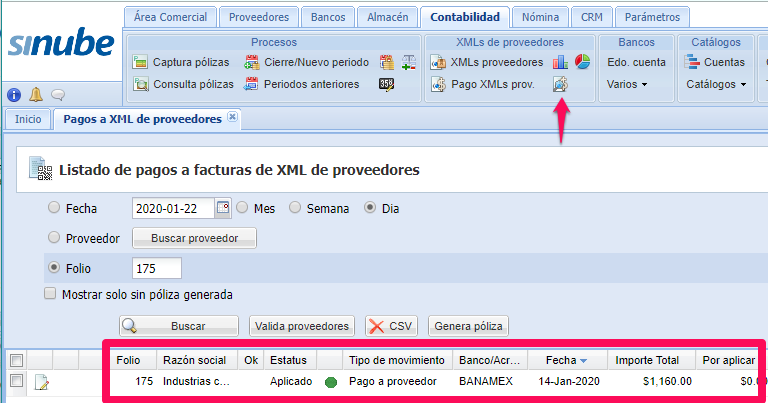Open Consulta pólizas
Viewport: 768px width, 403px height.
pos(184,84)
